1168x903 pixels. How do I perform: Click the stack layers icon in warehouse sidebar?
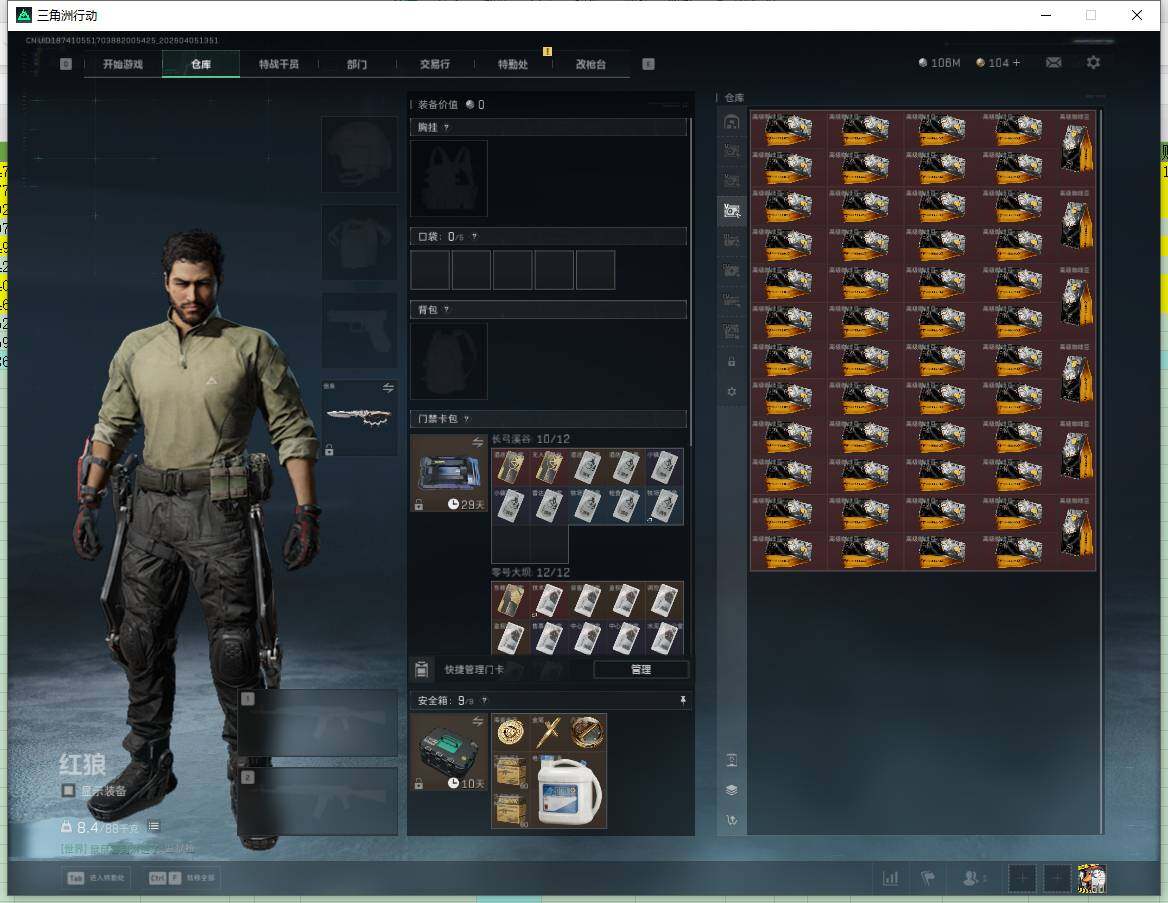click(x=731, y=790)
